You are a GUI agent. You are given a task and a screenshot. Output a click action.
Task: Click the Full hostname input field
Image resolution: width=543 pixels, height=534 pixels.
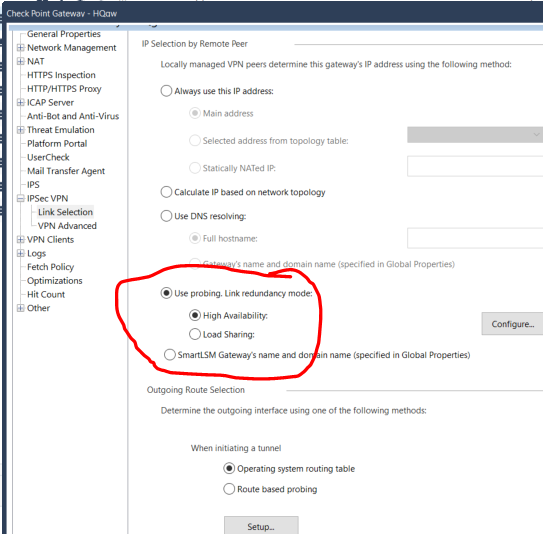point(475,238)
